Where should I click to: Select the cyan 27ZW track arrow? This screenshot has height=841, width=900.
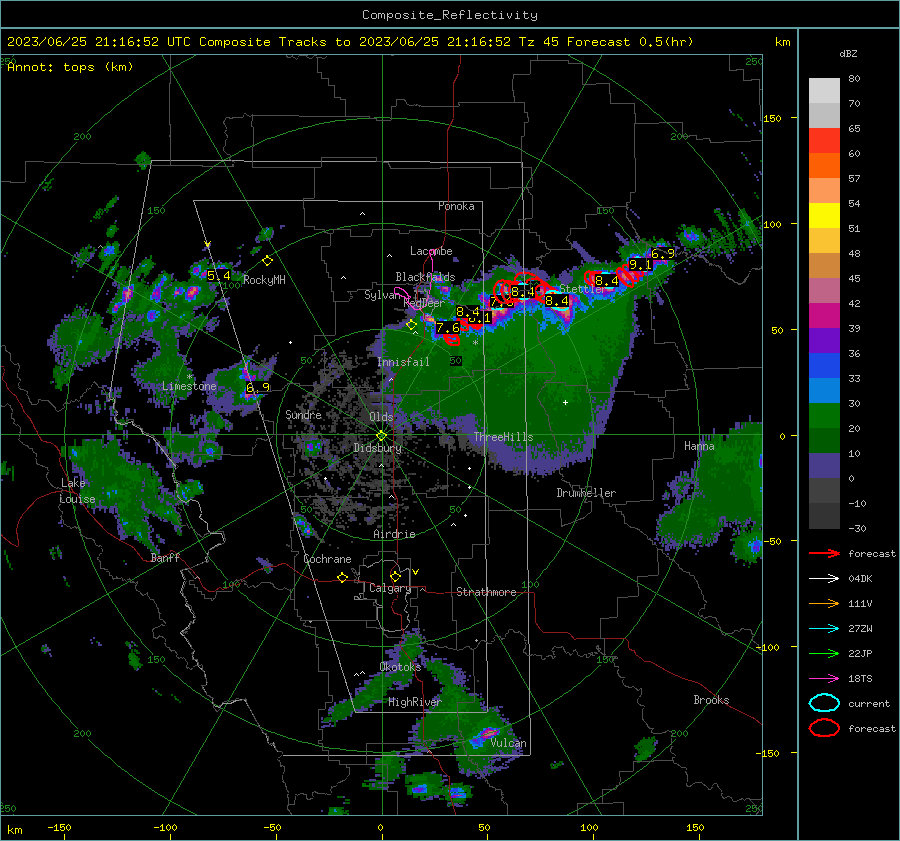(824, 629)
